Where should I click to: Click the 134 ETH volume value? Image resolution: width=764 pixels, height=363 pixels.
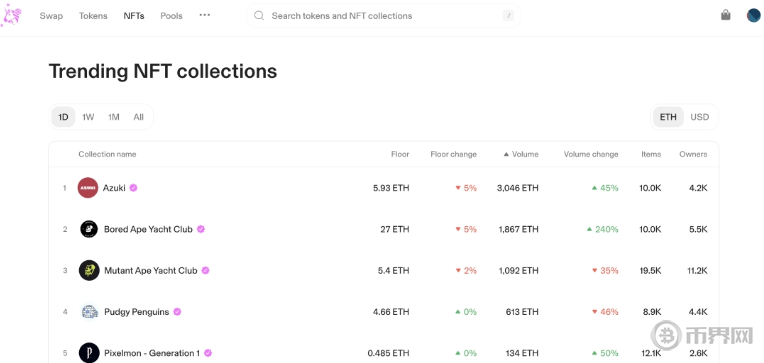[x=522, y=353]
